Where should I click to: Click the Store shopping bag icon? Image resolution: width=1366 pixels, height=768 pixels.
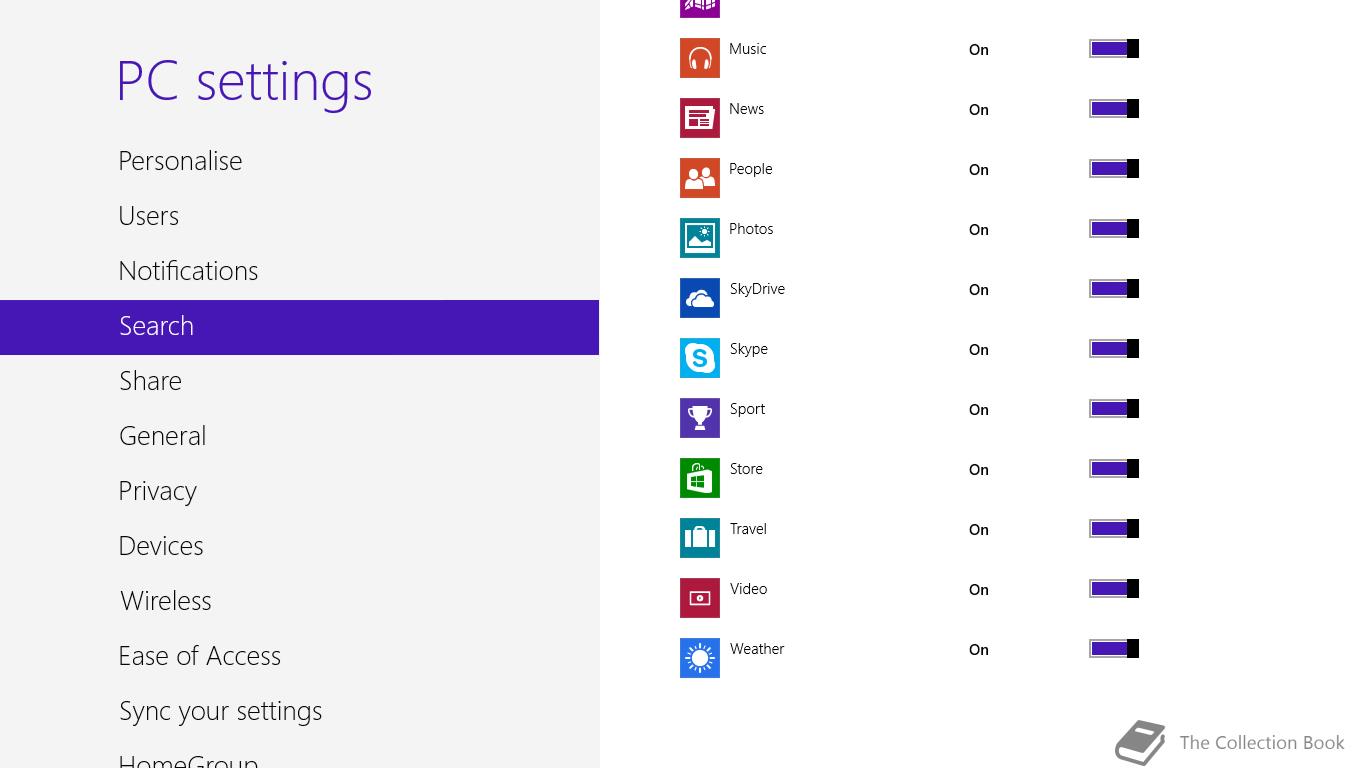[700, 478]
